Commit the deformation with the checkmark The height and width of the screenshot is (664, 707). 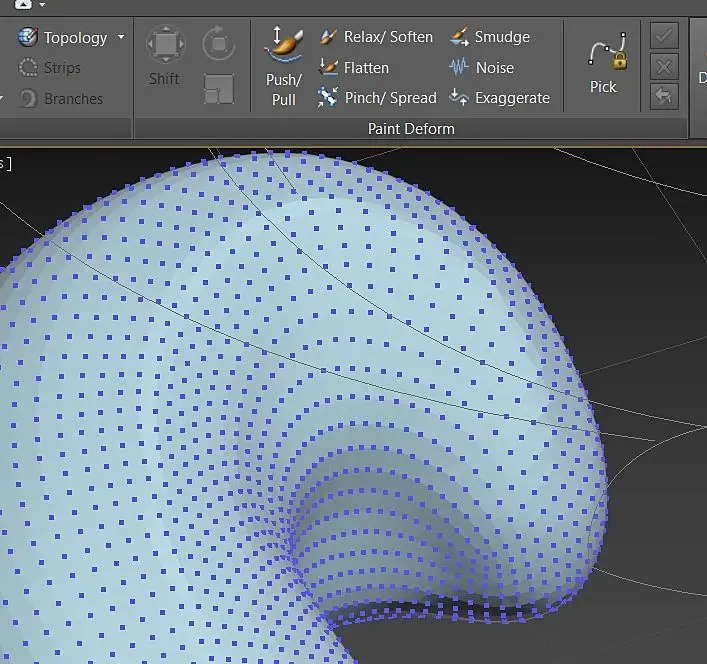point(663,36)
